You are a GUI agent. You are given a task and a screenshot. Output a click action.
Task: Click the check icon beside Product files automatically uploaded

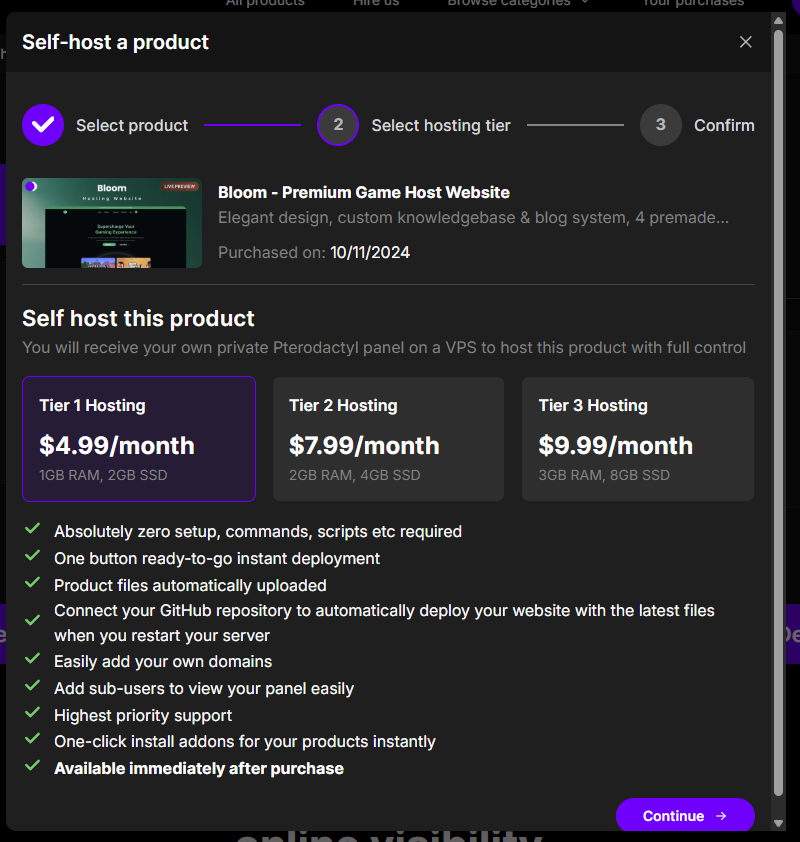tap(33, 584)
